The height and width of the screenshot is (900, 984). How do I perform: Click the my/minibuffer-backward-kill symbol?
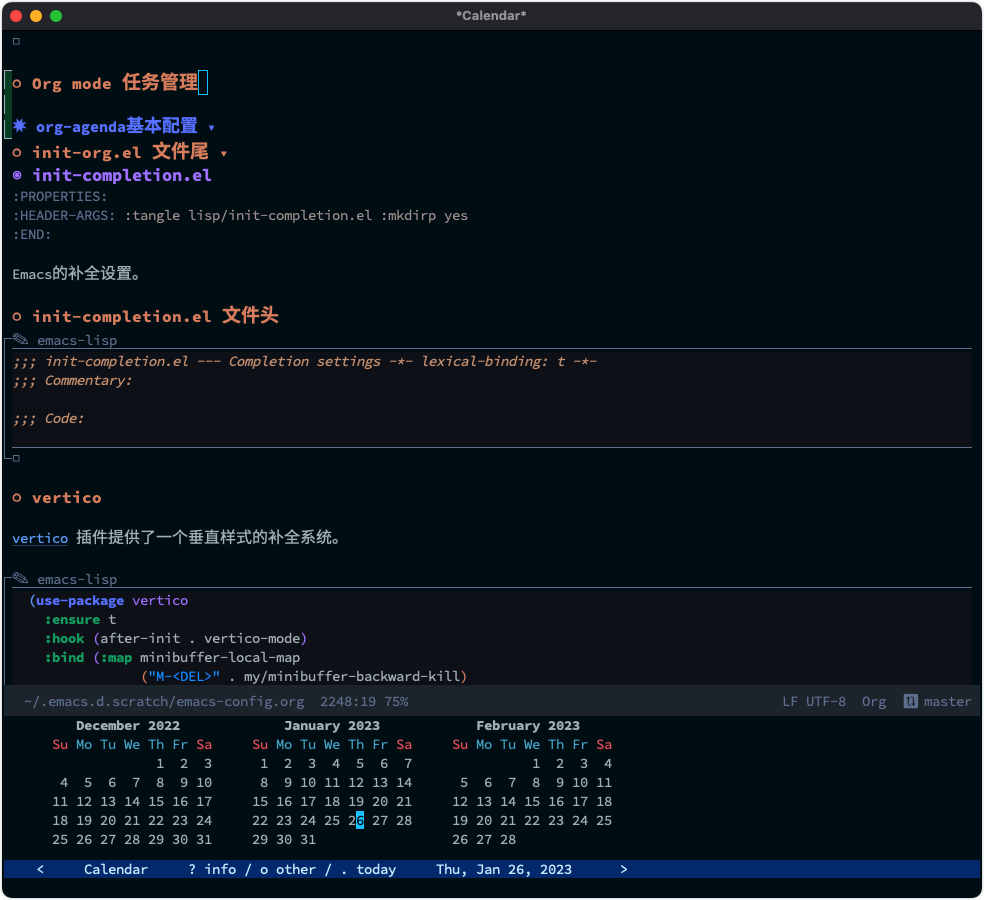pos(352,676)
